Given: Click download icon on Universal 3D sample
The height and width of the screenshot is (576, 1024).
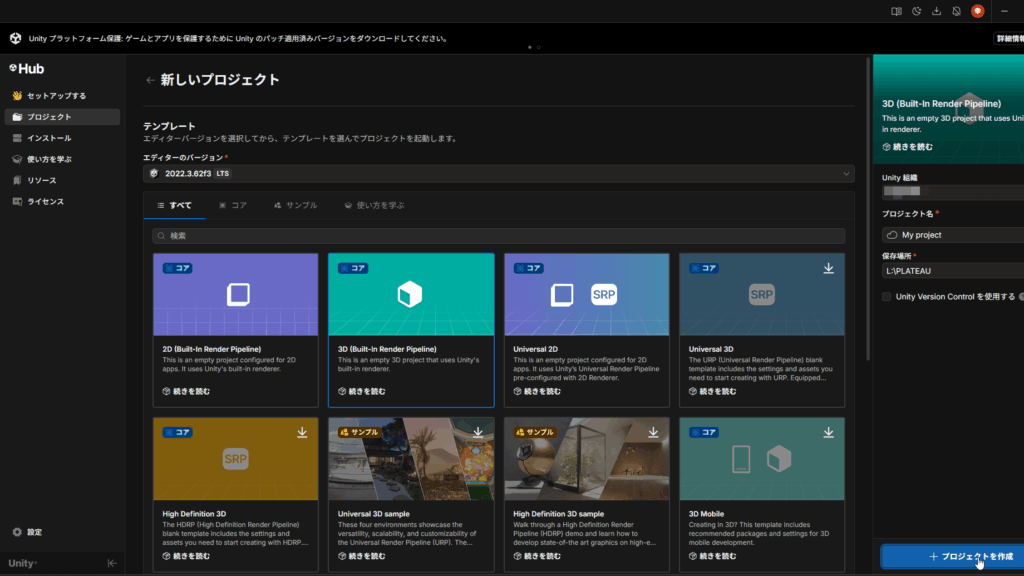Looking at the screenshot, I should tap(478, 432).
